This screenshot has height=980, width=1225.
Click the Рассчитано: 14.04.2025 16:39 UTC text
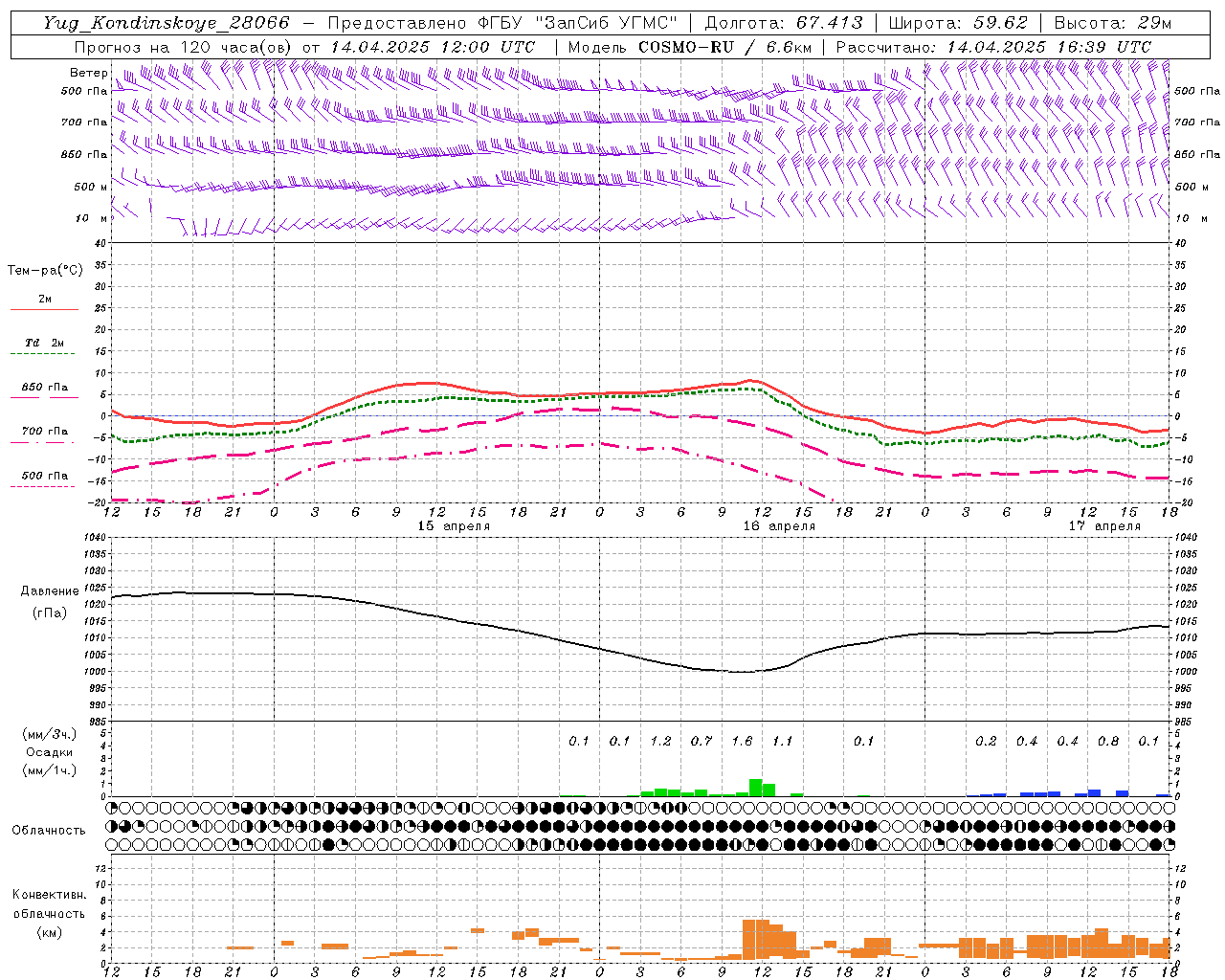(993, 47)
